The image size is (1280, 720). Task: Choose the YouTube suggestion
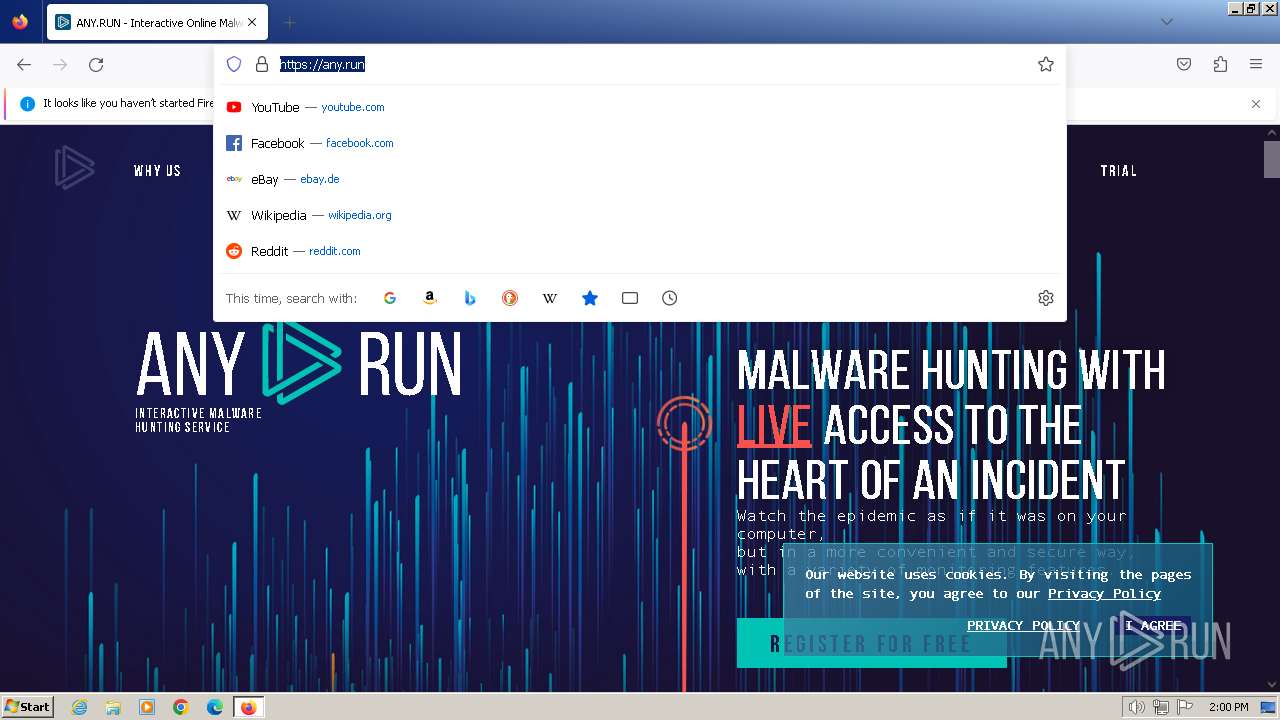(640, 107)
